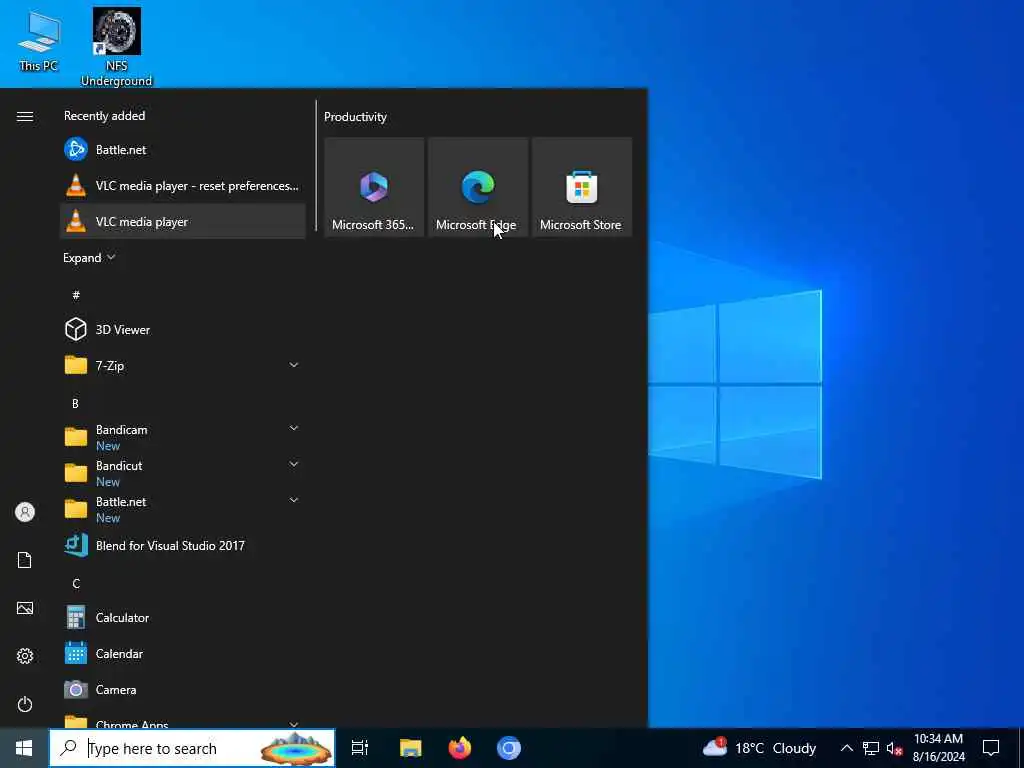Viewport: 1024px width, 768px height.
Task: Click the taskbar search box
Action: (192, 748)
